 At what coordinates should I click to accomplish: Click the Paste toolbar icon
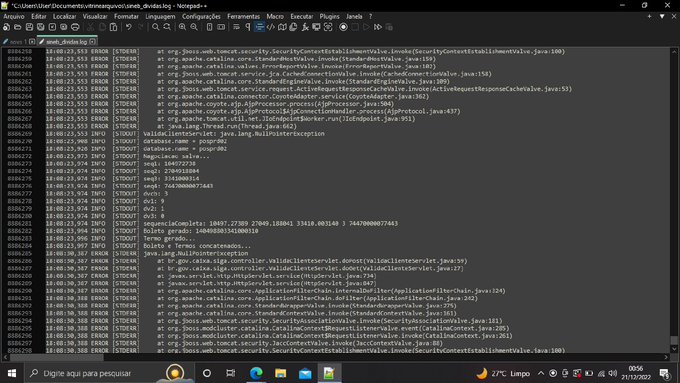coord(113,27)
